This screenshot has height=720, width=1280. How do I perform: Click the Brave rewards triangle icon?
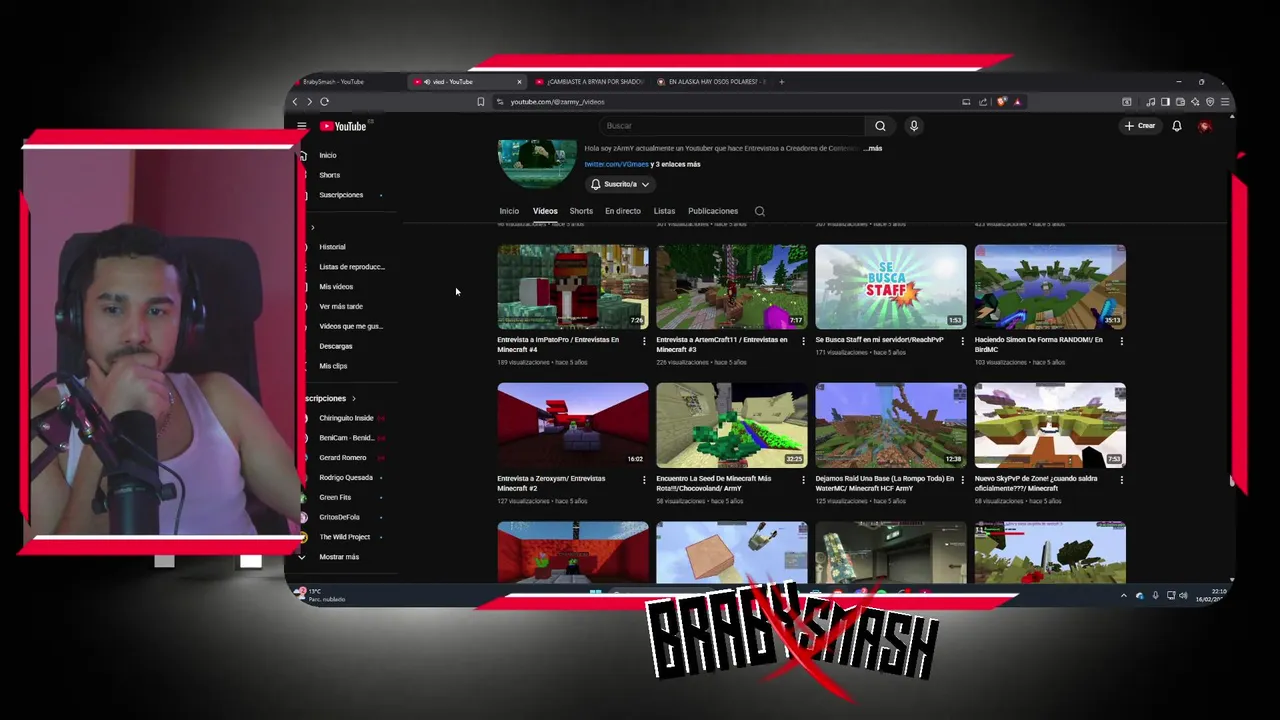[x=1017, y=101]
